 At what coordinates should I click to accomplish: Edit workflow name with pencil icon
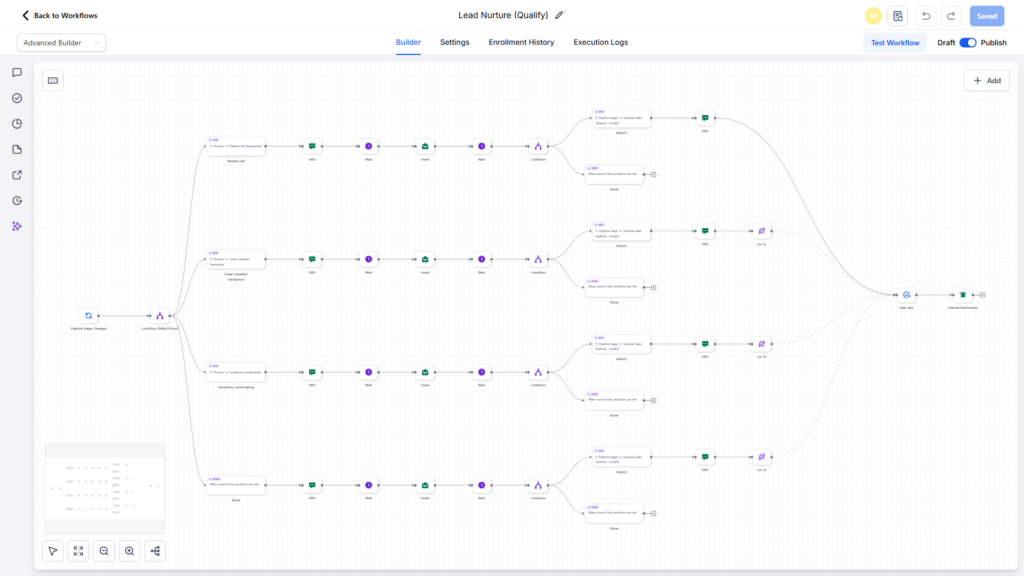click(559, 16)
